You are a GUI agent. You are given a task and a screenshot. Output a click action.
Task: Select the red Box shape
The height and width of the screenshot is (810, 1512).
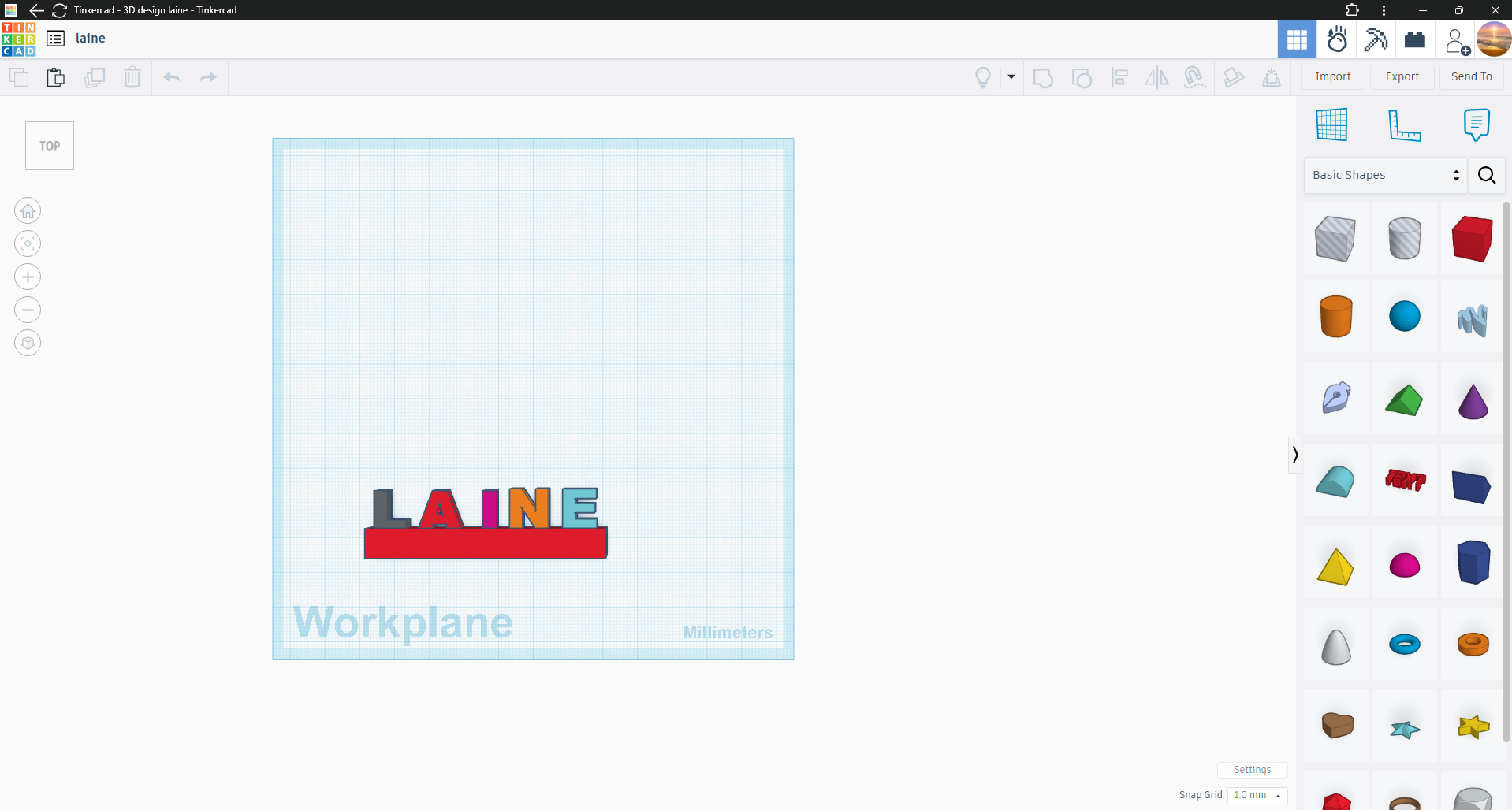click(x=1472, y=238)
